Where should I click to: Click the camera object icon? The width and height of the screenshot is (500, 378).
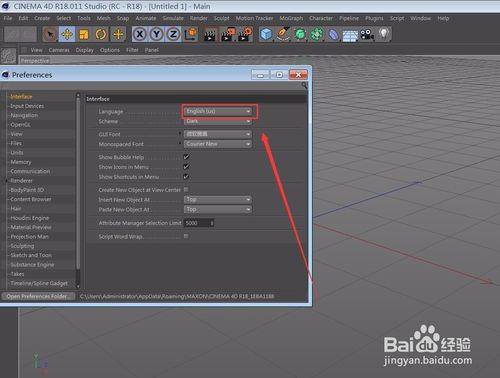click(367, 34)
